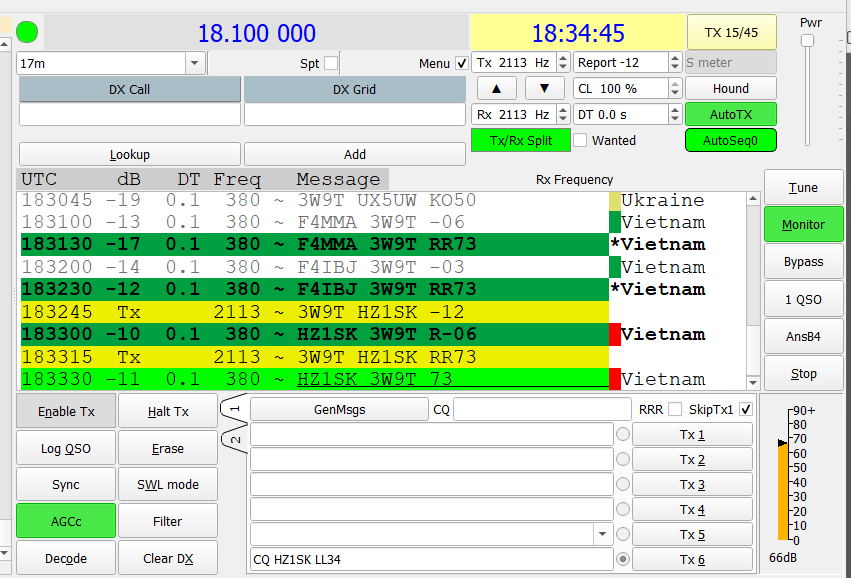Select the Tx 5 radio button
Image resolution: width=851 pixels, height=578 pixels.
623,534
